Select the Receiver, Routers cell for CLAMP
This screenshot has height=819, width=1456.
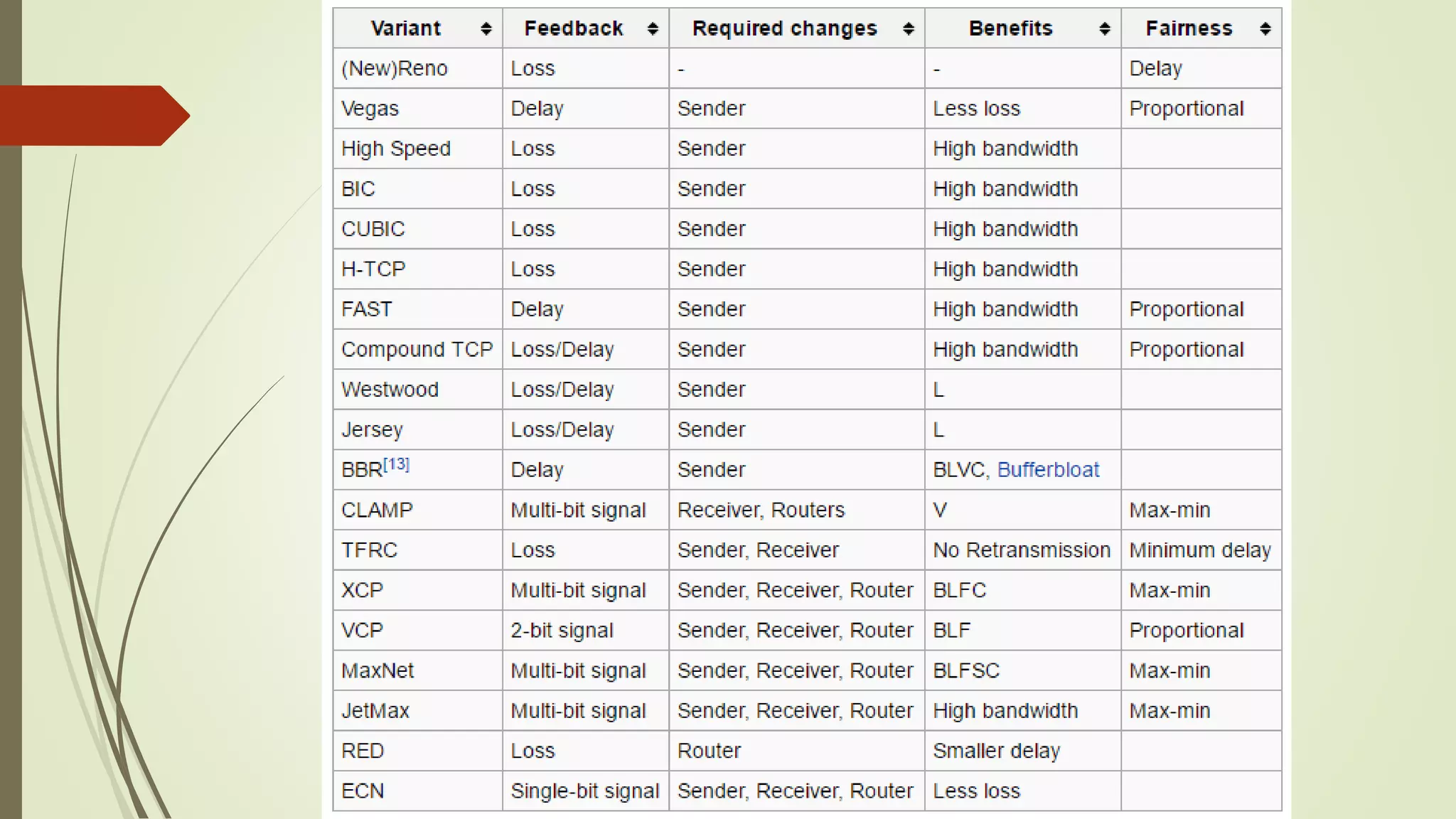(761, 510)
